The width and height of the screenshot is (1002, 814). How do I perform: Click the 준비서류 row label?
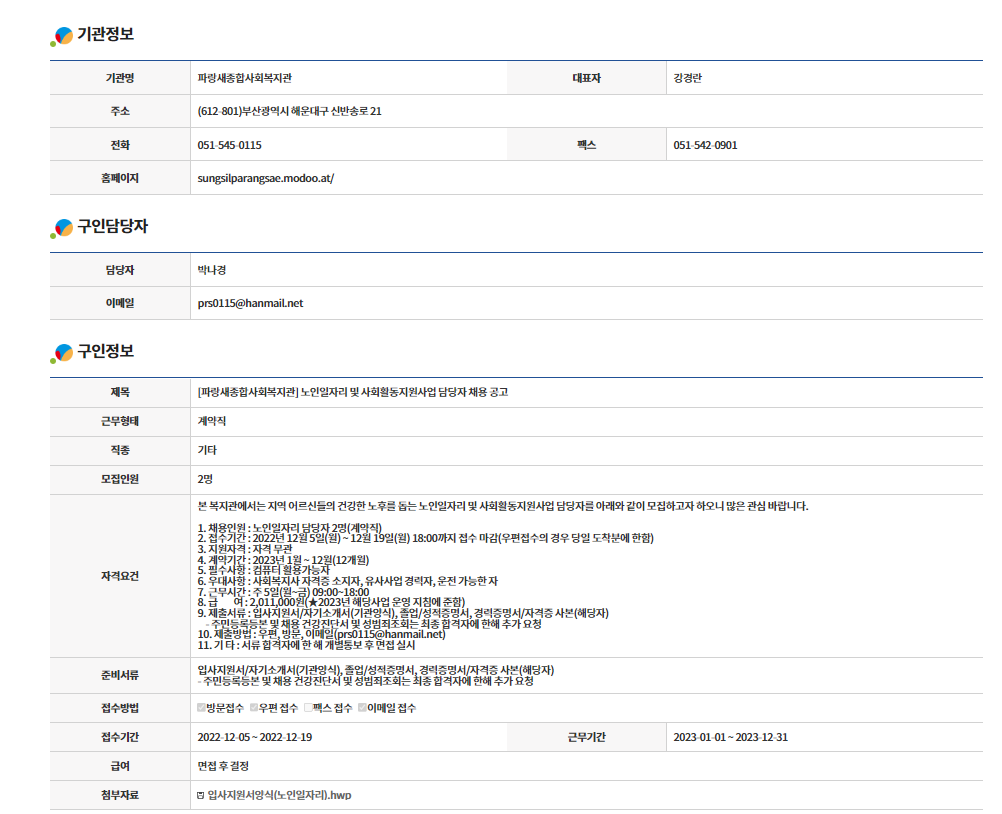tap(120, 675)
